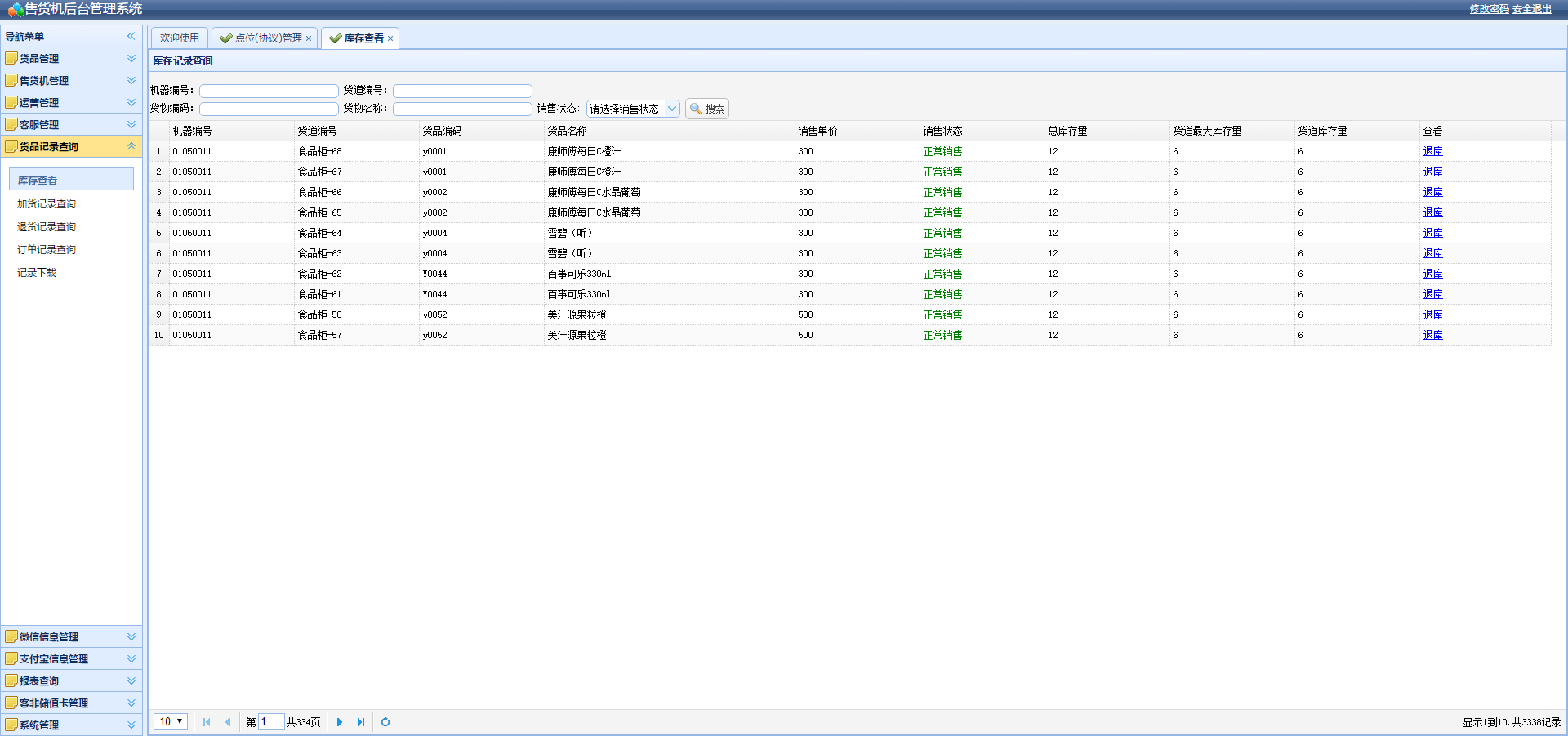This screenshot has height=736, width=1568.
Task: Expand the 客非储值卡管理 section
Action: click(131, 703)
